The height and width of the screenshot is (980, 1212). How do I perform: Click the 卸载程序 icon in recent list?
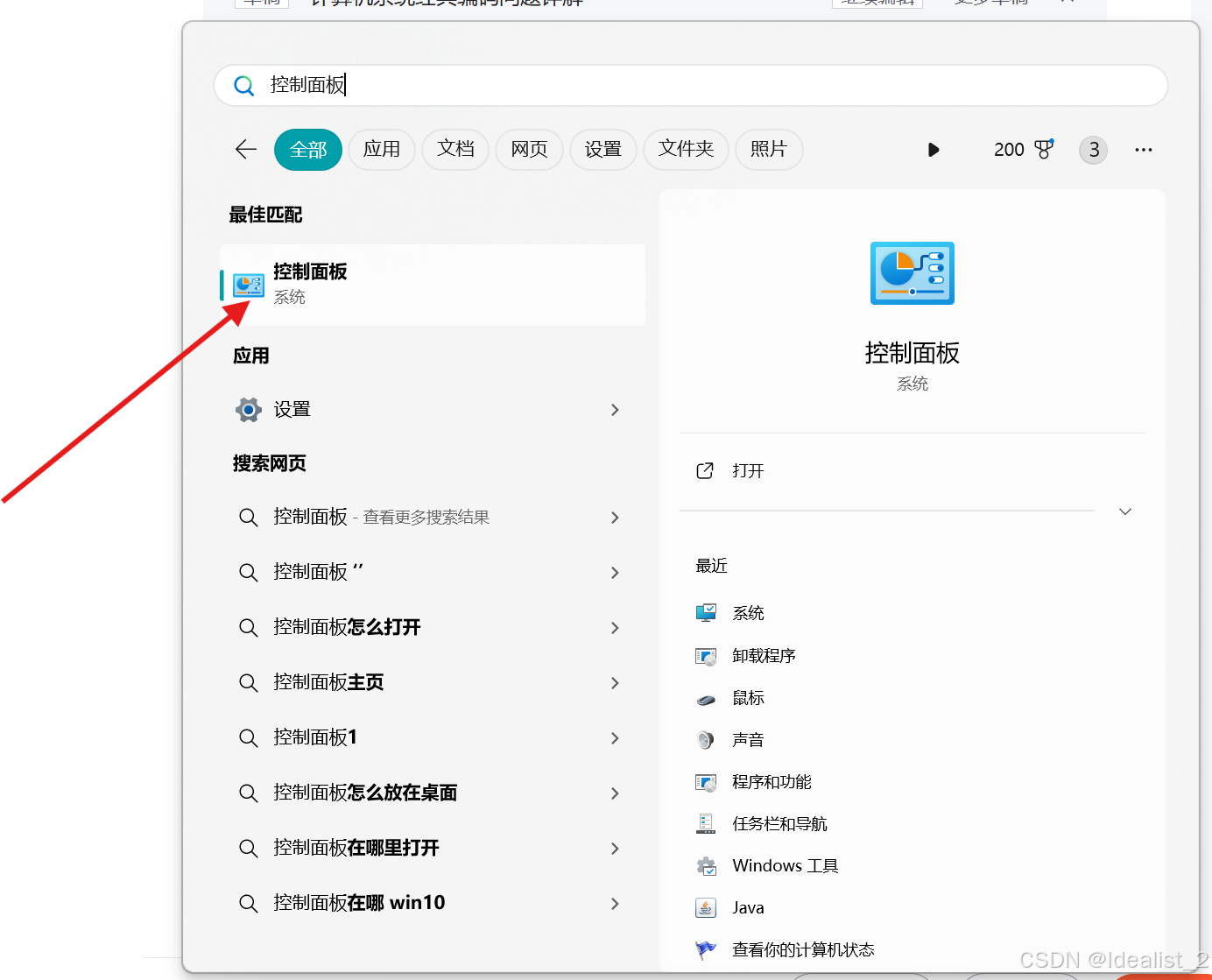click(706, 656)
